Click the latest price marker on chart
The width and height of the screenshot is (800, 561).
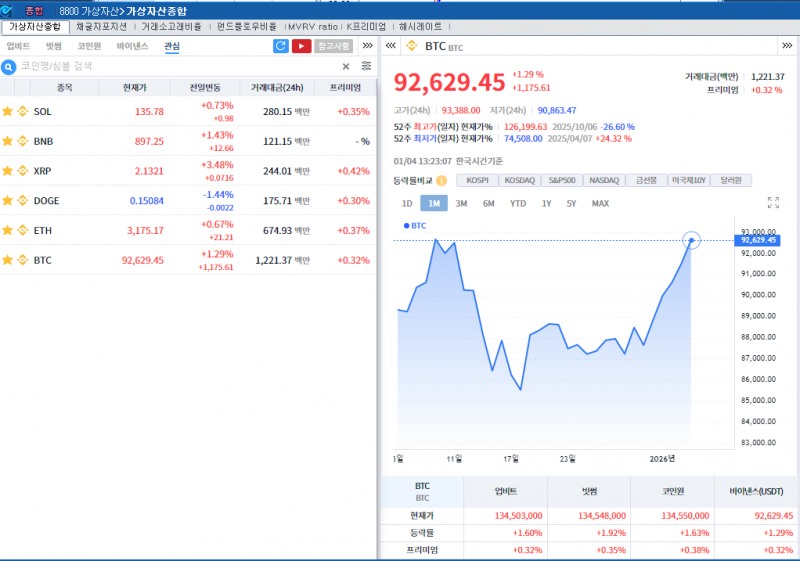click(691, 240)
